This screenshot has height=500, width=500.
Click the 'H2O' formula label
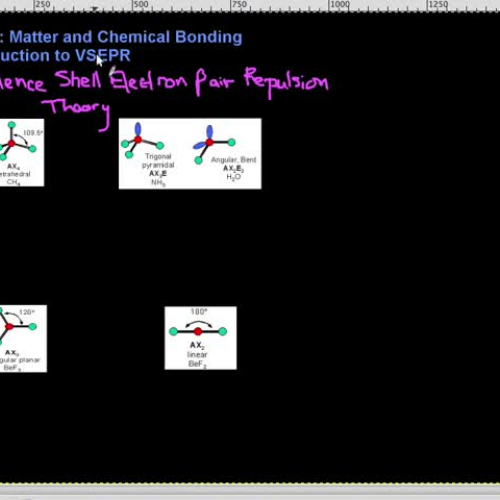pos(233,177)
